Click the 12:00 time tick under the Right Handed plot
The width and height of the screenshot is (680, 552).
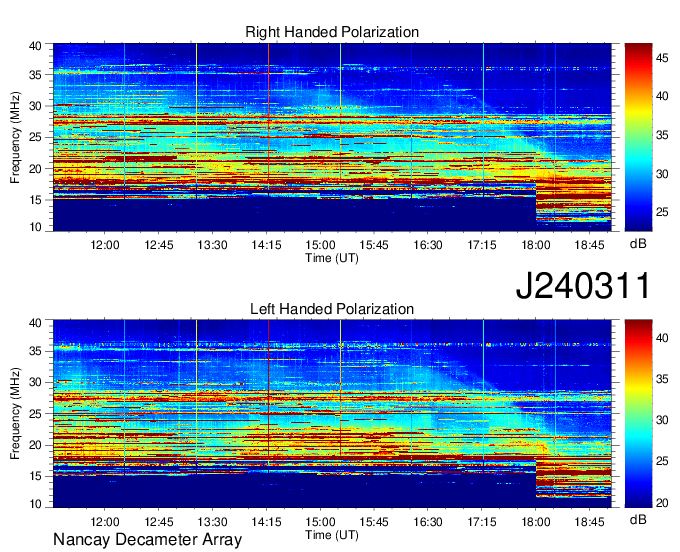pyautogui.click(x=105, y=245)
